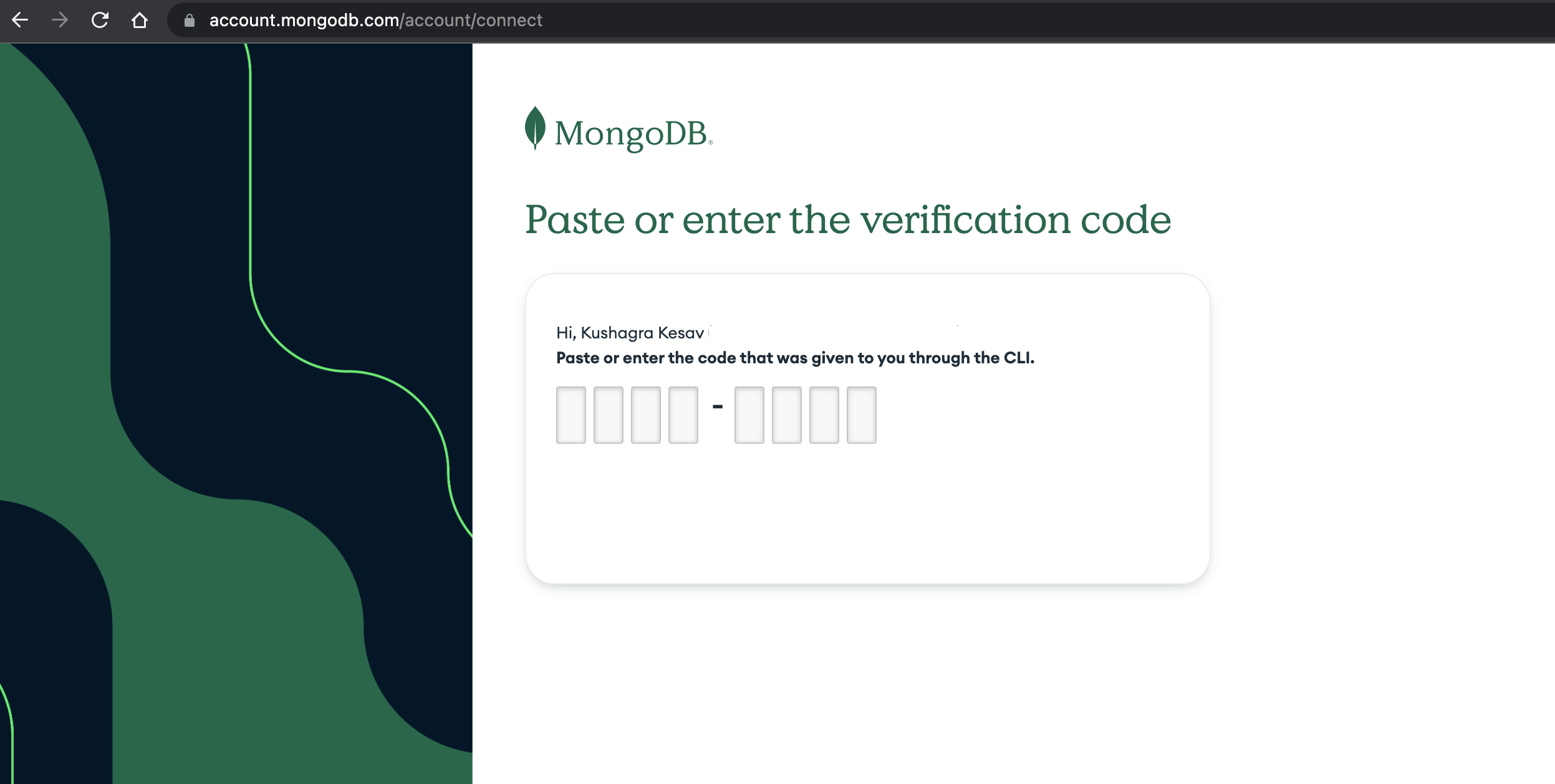Click the MongoDB leaf logo
This screenshot has width=1555, height=784.
point(535,128)
